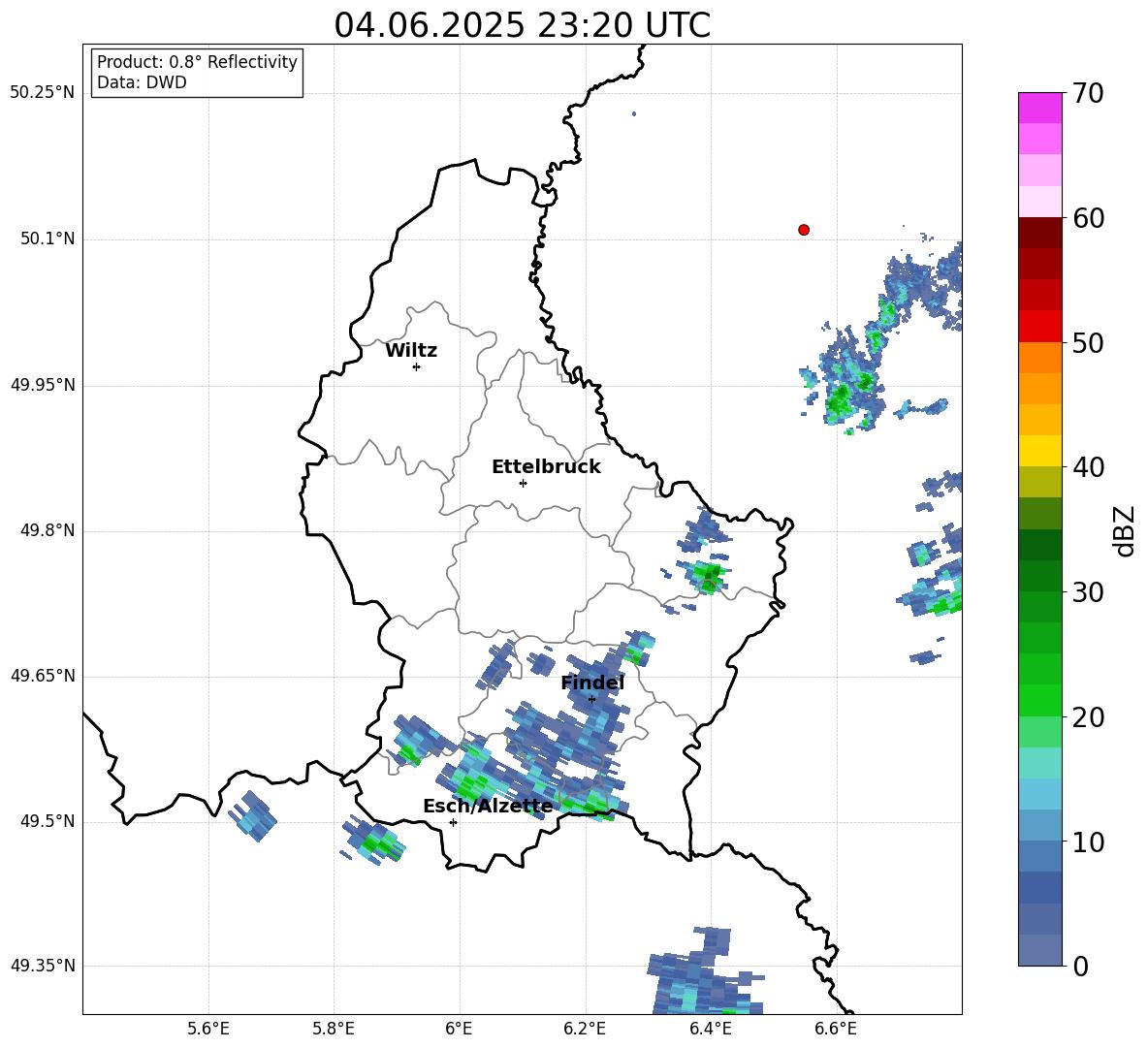Click the colorbar value 60

[x=1088, y=218]
